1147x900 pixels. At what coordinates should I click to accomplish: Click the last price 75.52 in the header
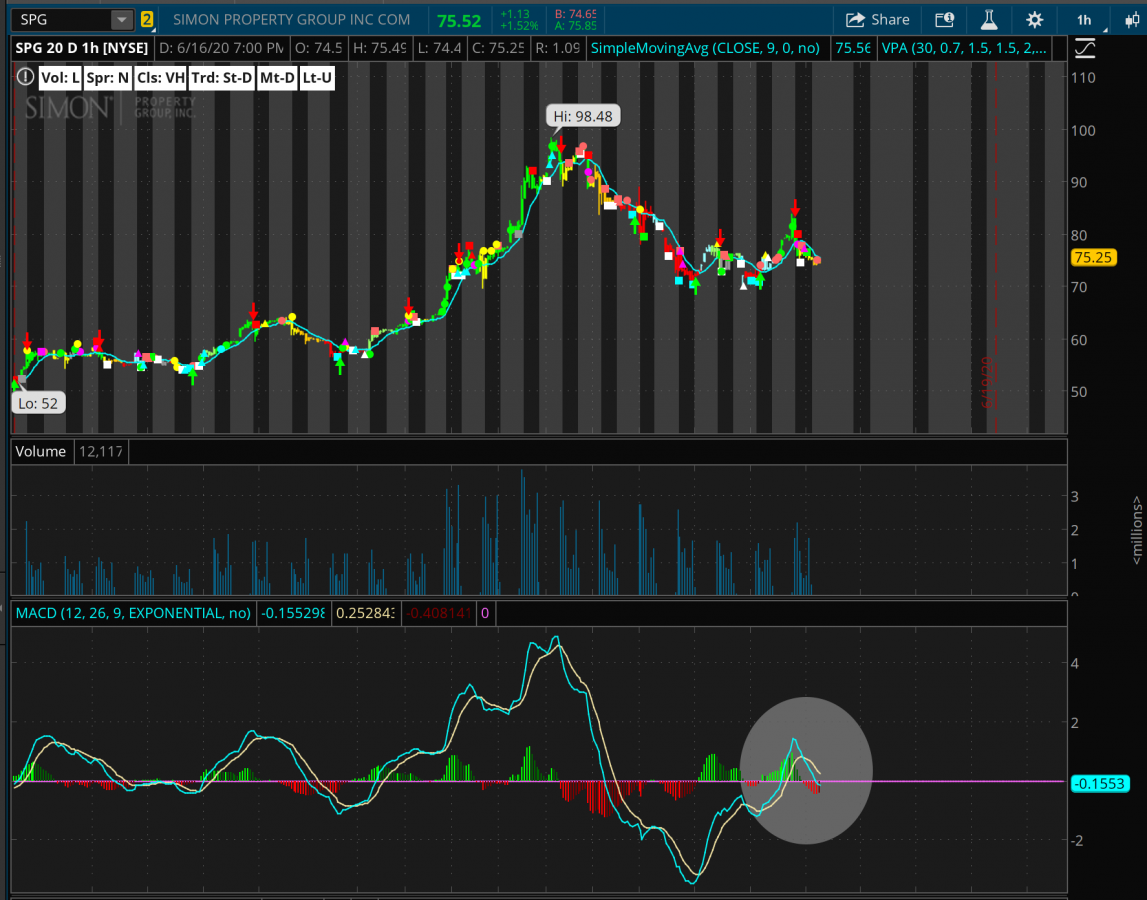(x=459, y=21)
